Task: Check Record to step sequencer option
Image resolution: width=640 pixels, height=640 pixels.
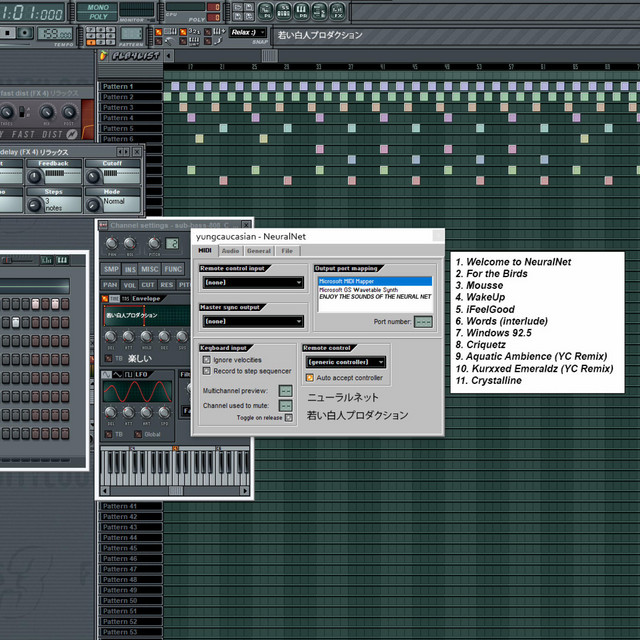Action: pos(207,371)
